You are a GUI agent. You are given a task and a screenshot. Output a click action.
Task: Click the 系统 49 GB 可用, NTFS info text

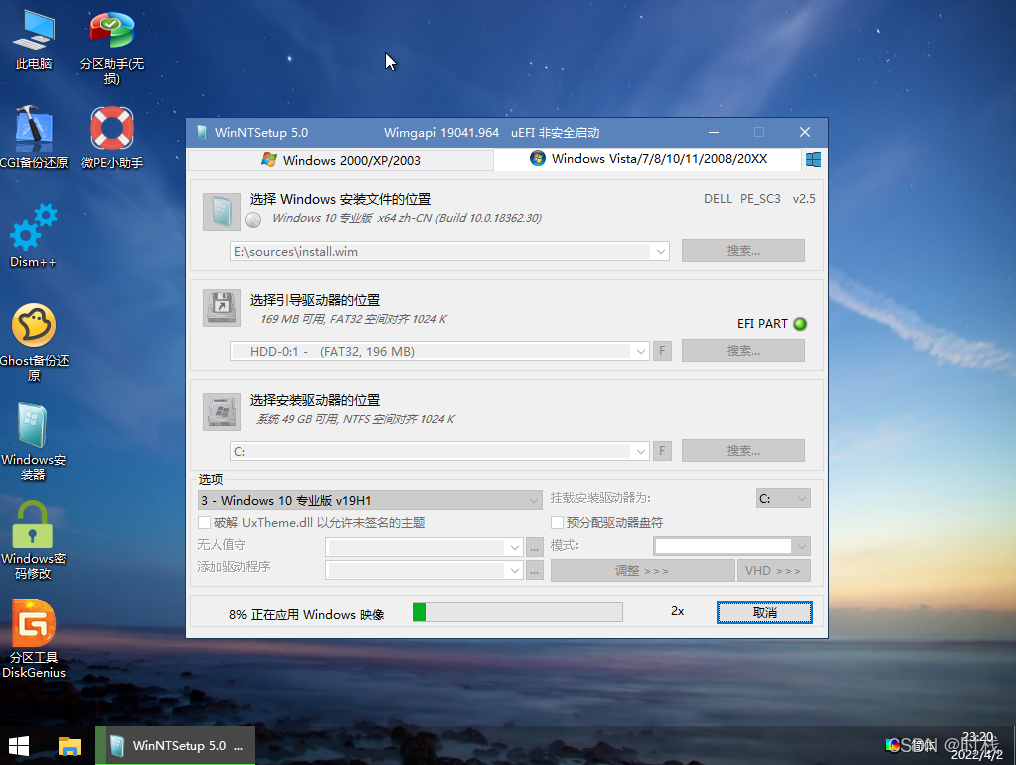coord(355,419)
